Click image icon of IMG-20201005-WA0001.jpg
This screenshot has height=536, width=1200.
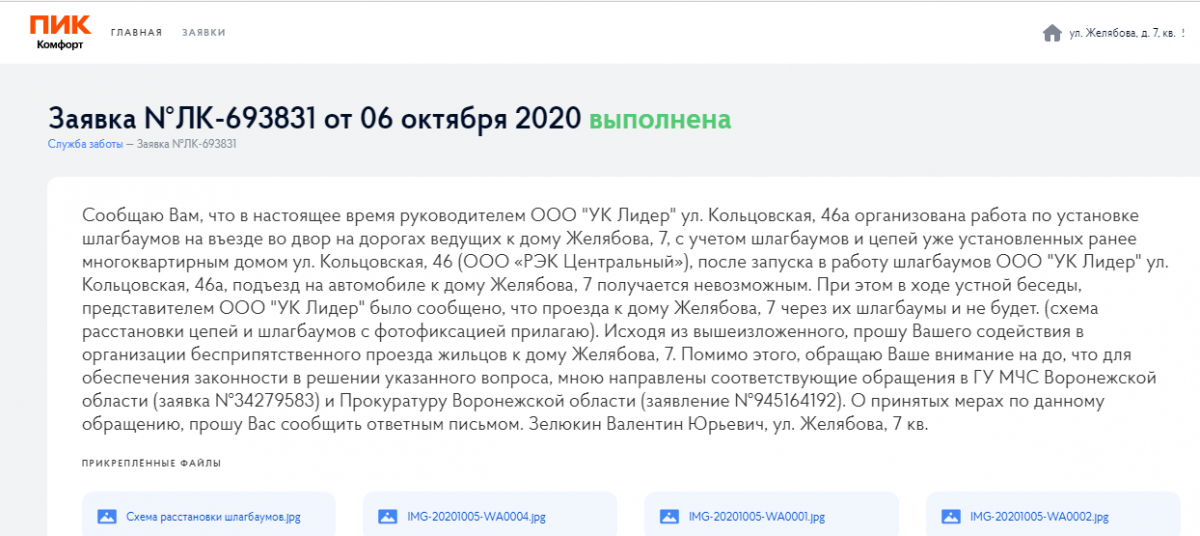[x=669, y=517]
